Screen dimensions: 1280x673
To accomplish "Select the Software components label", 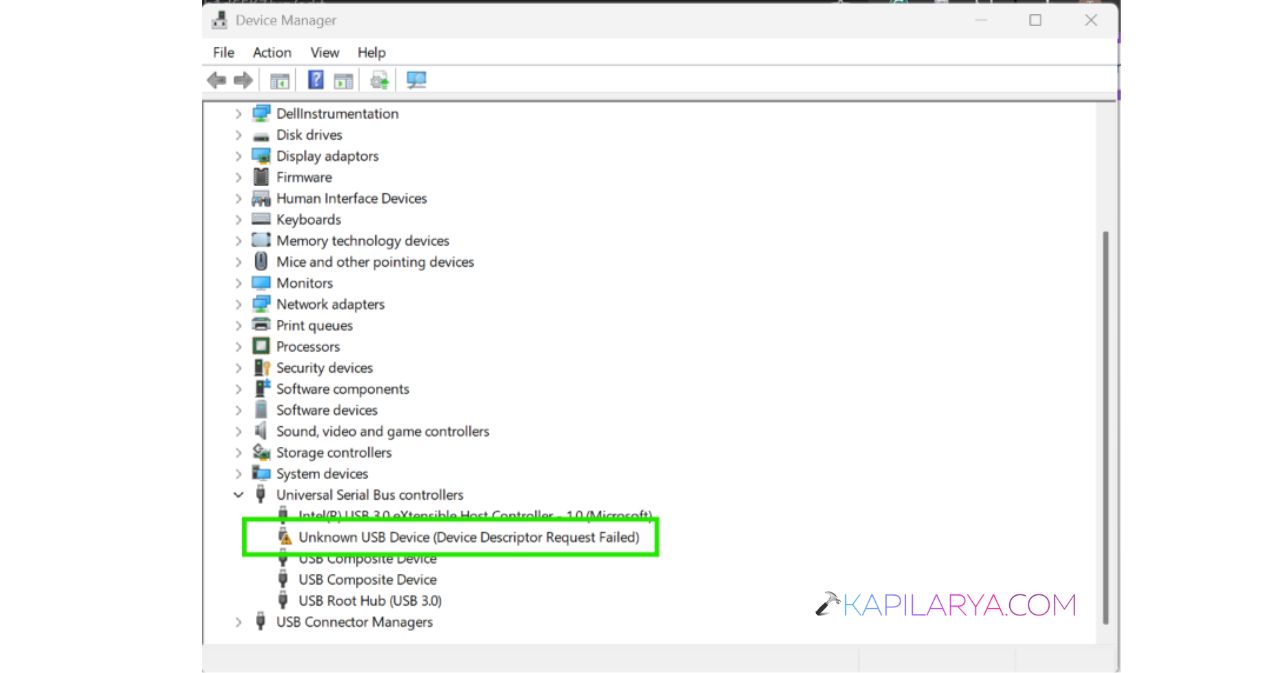I will 343,389.
